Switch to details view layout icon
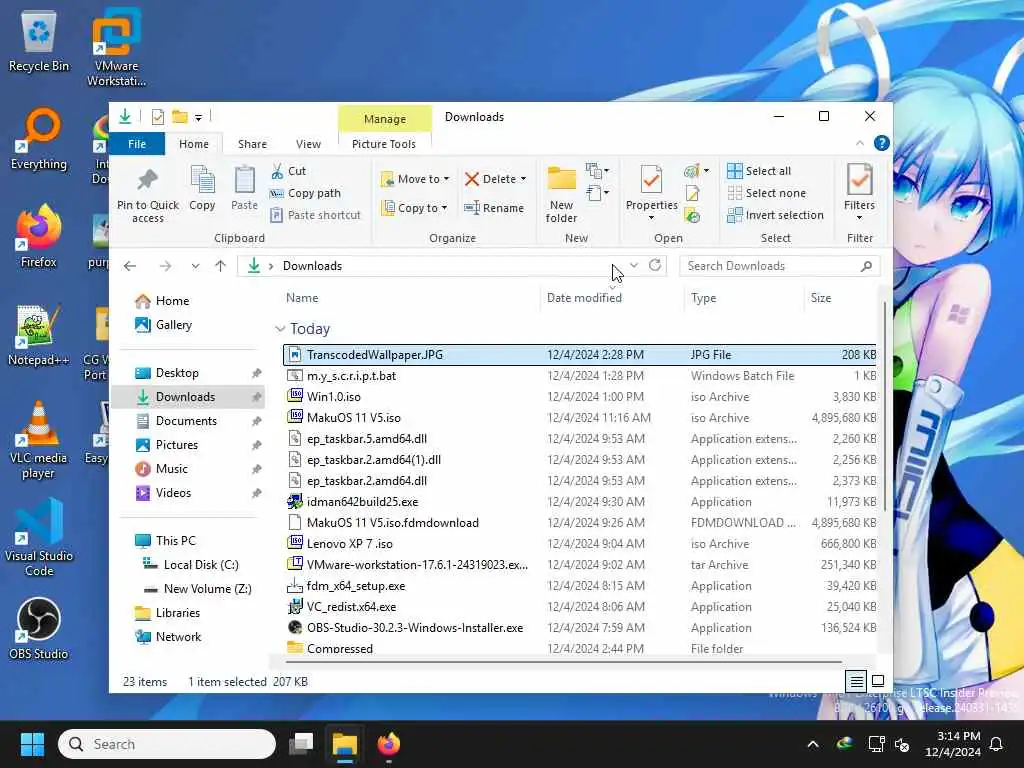Viewport: 1024px width, 768px height. tap(856, 682)
